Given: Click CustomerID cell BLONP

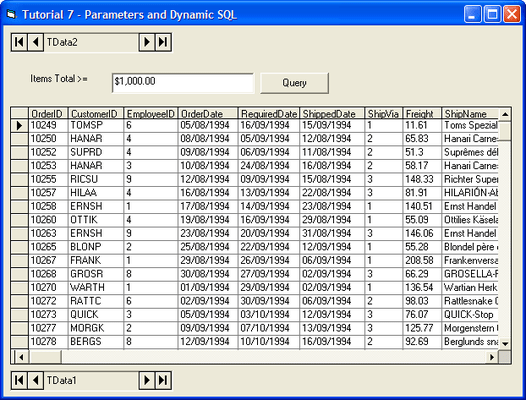Looking at the screenshot, I should pos(96,247).
